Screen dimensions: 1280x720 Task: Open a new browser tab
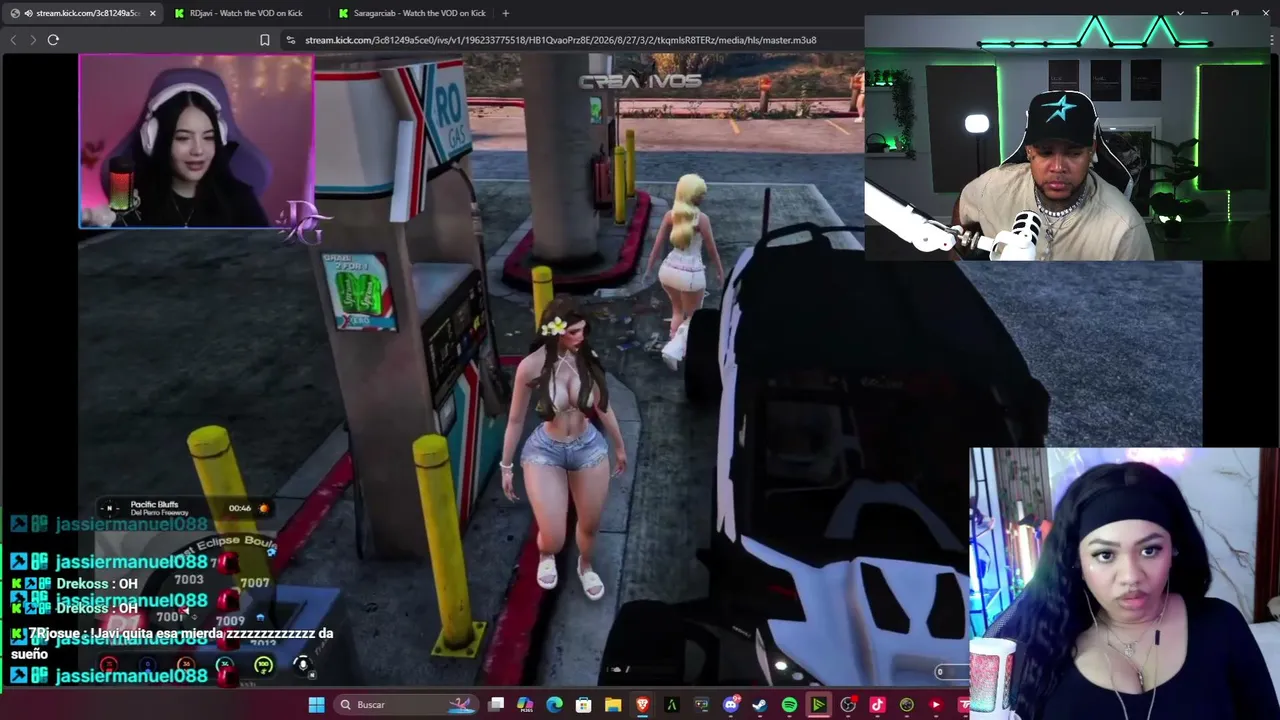(505, 13)
